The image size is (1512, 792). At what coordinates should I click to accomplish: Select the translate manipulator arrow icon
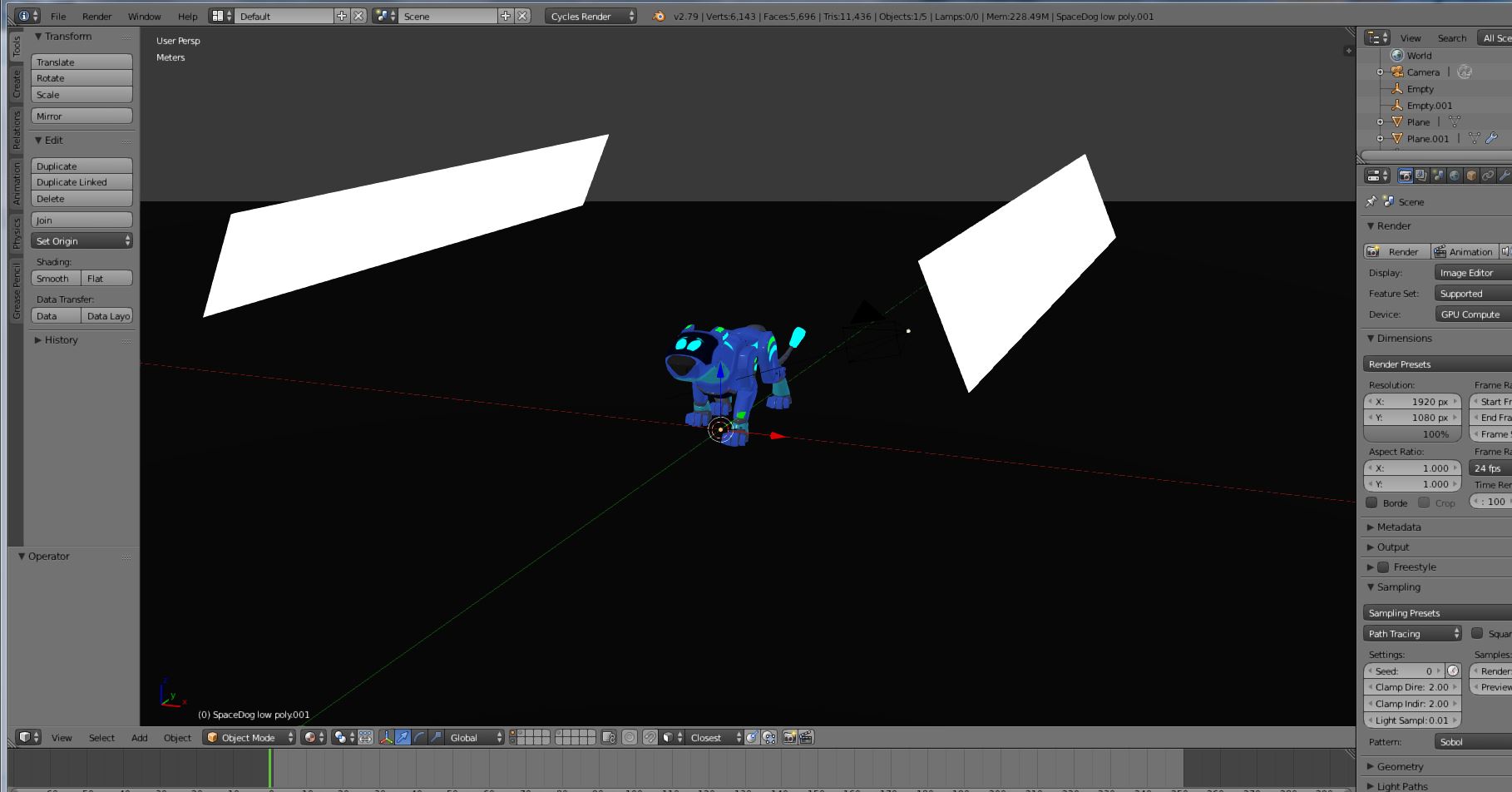pyautogui.click(x=403, y=737)
